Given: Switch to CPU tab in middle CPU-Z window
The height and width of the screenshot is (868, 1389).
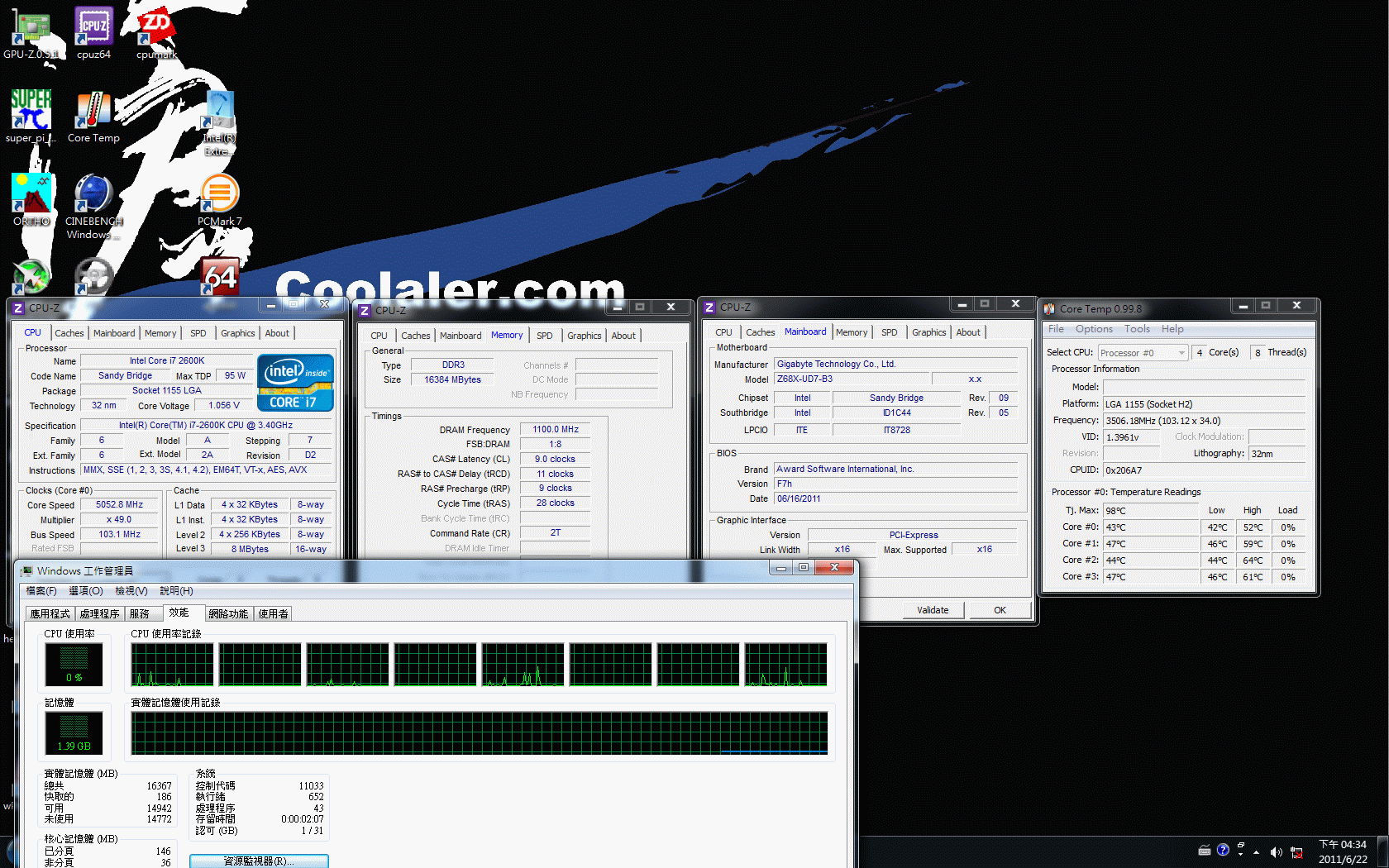Looking at the screenshot, I should (379, 336).
